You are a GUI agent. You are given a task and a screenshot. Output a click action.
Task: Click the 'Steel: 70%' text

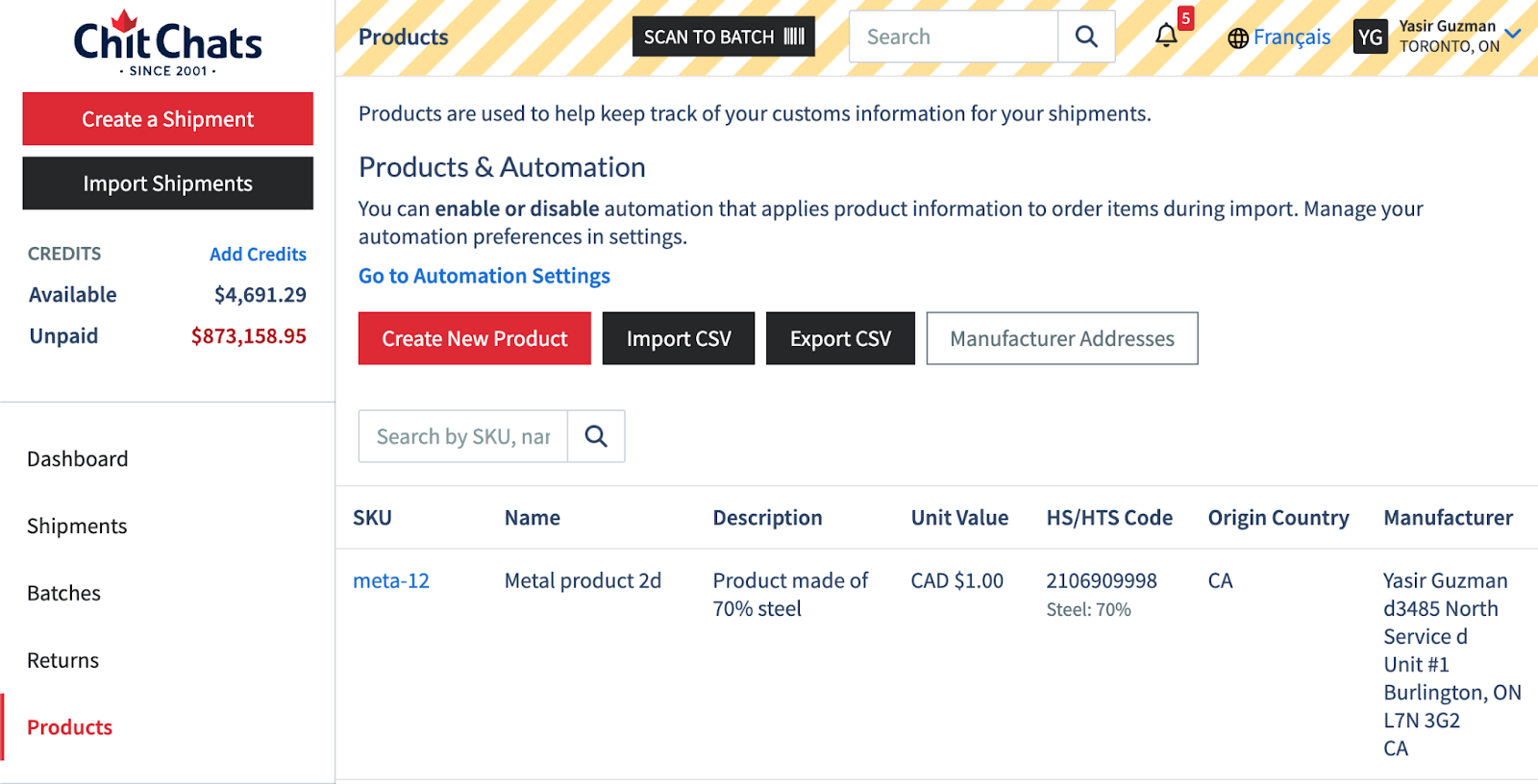[1089, 609]
